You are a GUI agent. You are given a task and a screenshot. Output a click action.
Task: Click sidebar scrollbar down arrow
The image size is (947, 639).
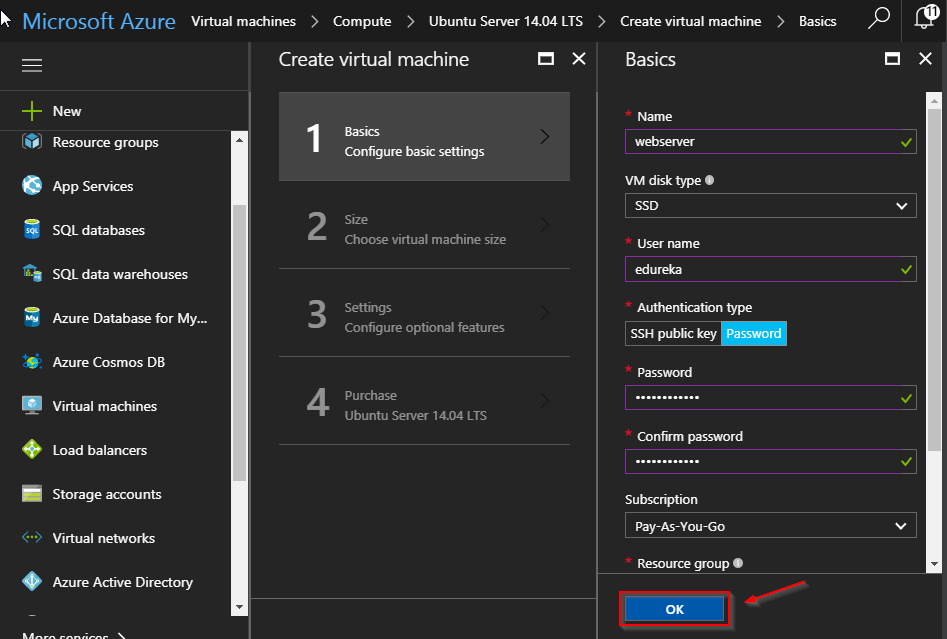point(239,607)
